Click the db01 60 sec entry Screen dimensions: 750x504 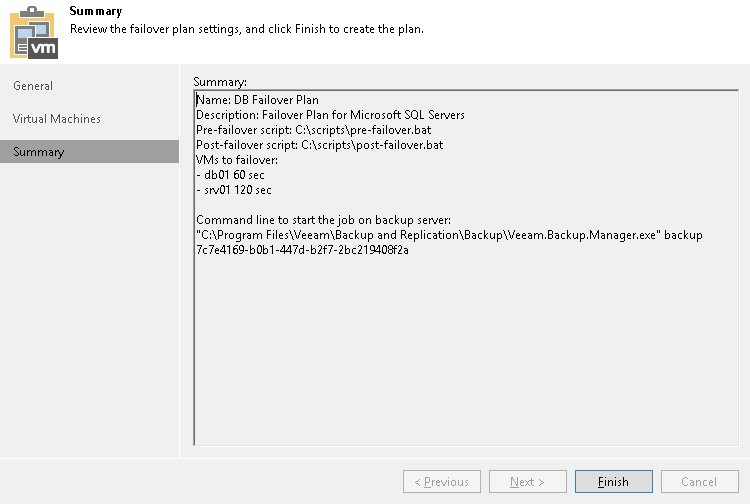click(231, 175)
